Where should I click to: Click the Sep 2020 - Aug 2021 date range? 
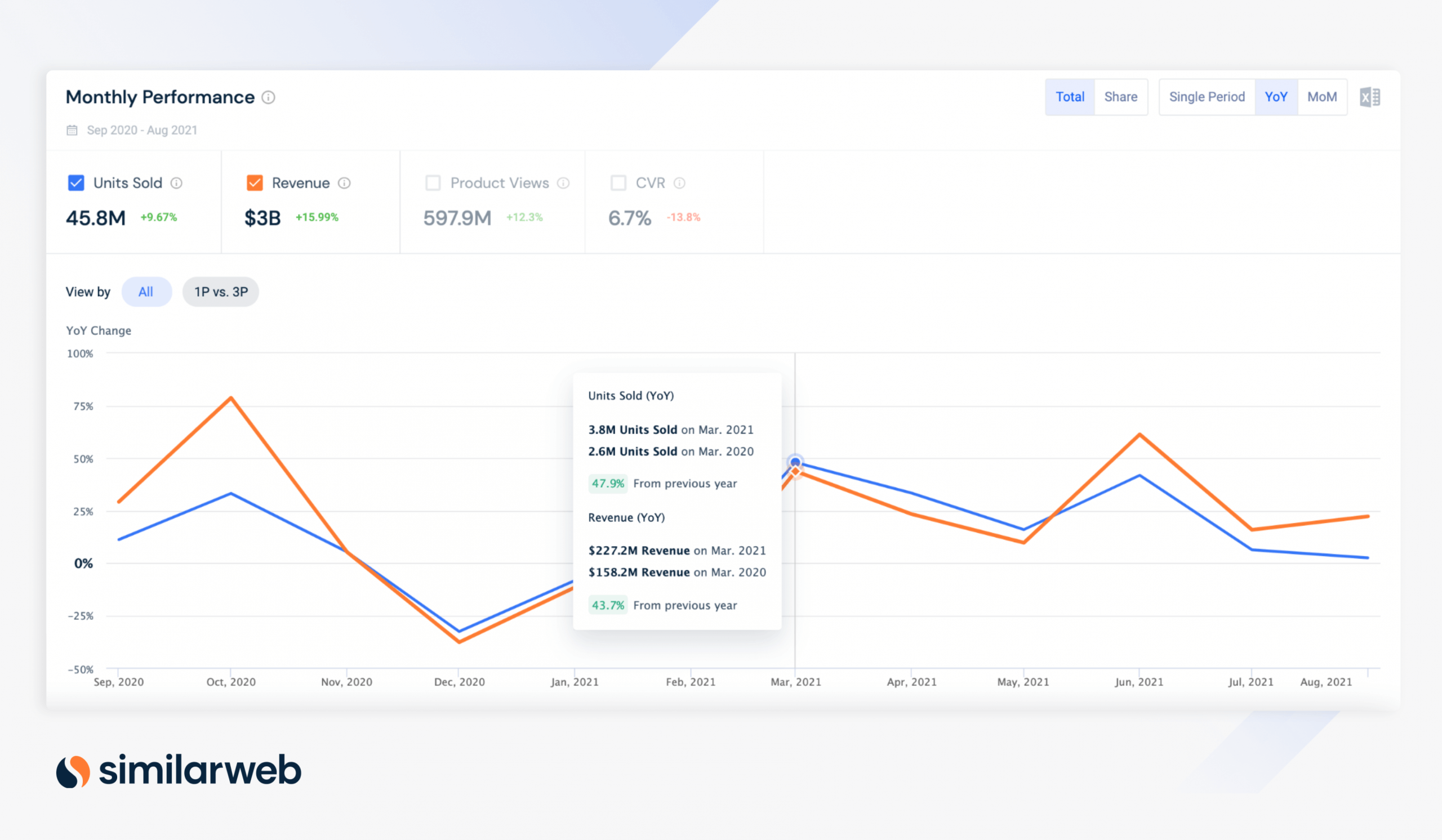(x=142, y=130)
